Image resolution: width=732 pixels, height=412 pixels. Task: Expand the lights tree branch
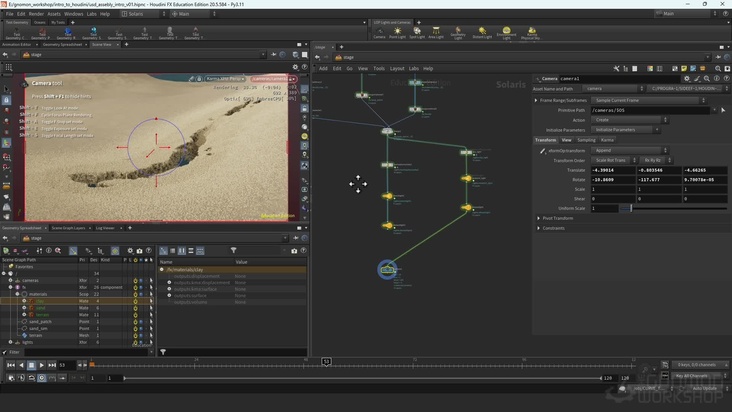click(10, 342)
